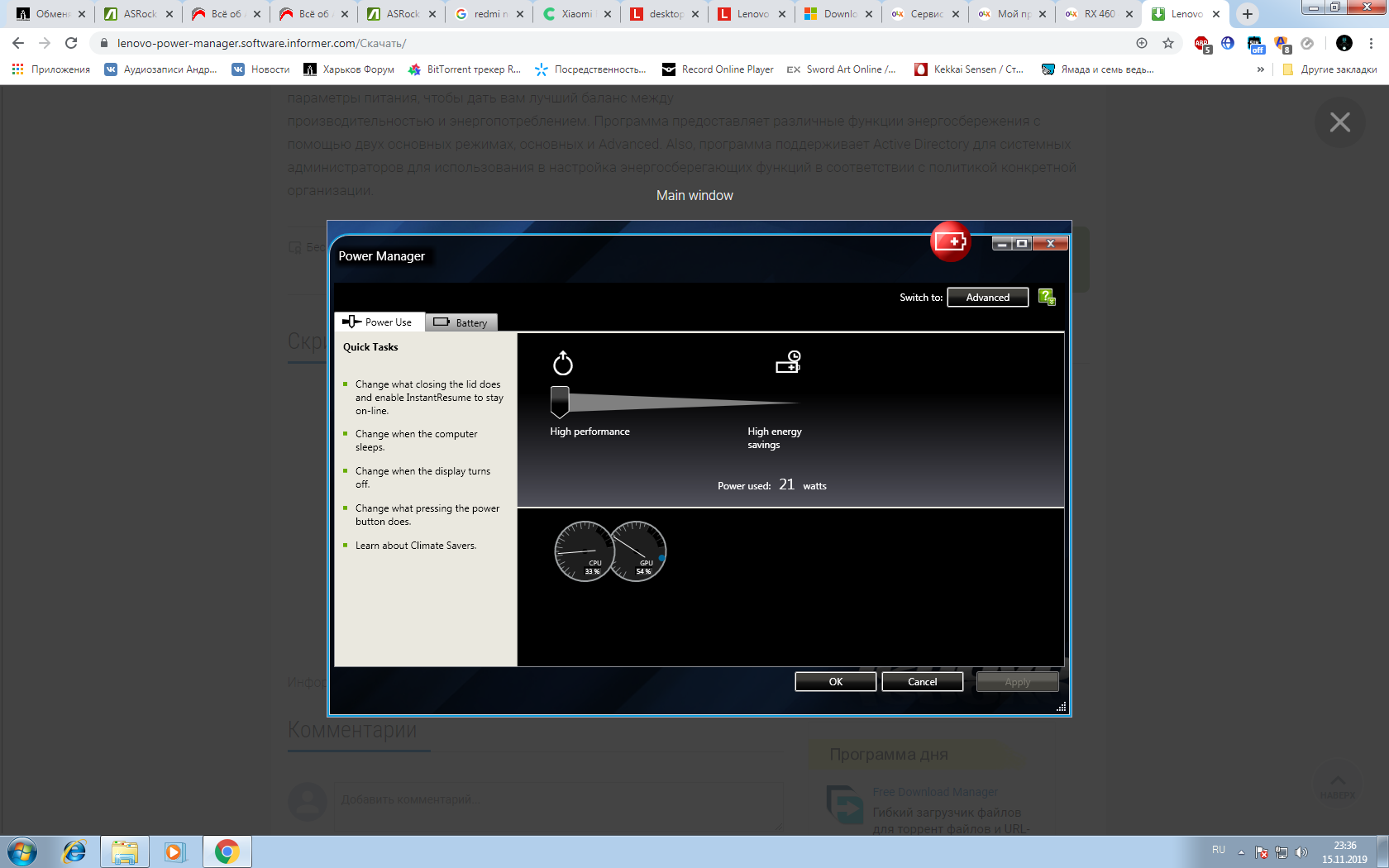This screenshot has width=1389, height=868.
Task: Click the CPU usage gauge
Action: [585, 551]
